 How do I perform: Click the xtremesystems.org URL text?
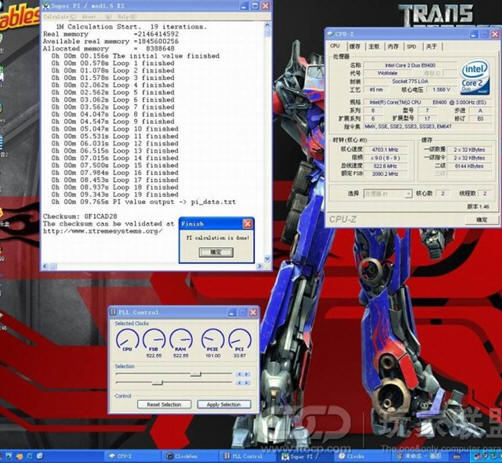point(102,231)
